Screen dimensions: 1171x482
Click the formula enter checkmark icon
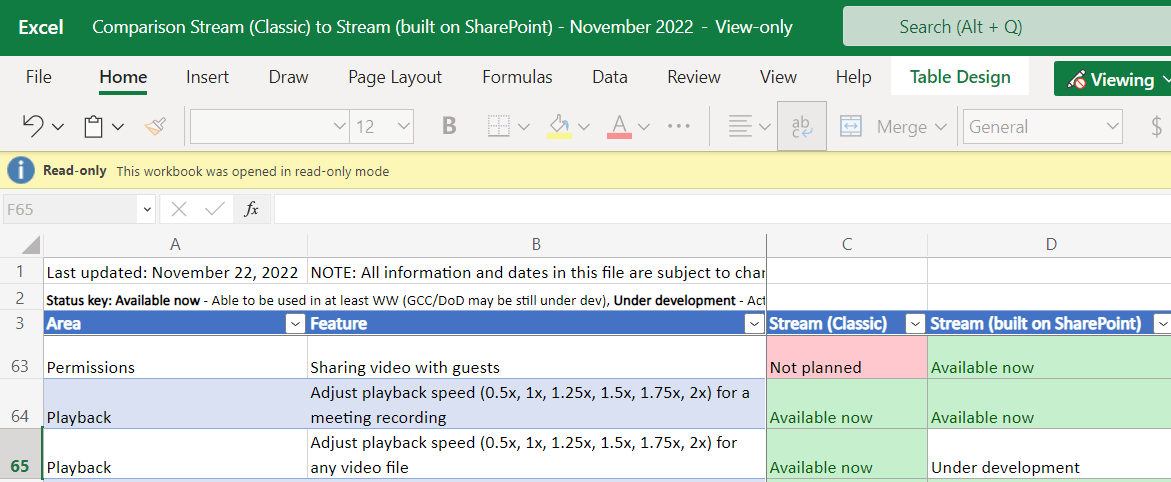coord(215,209)
